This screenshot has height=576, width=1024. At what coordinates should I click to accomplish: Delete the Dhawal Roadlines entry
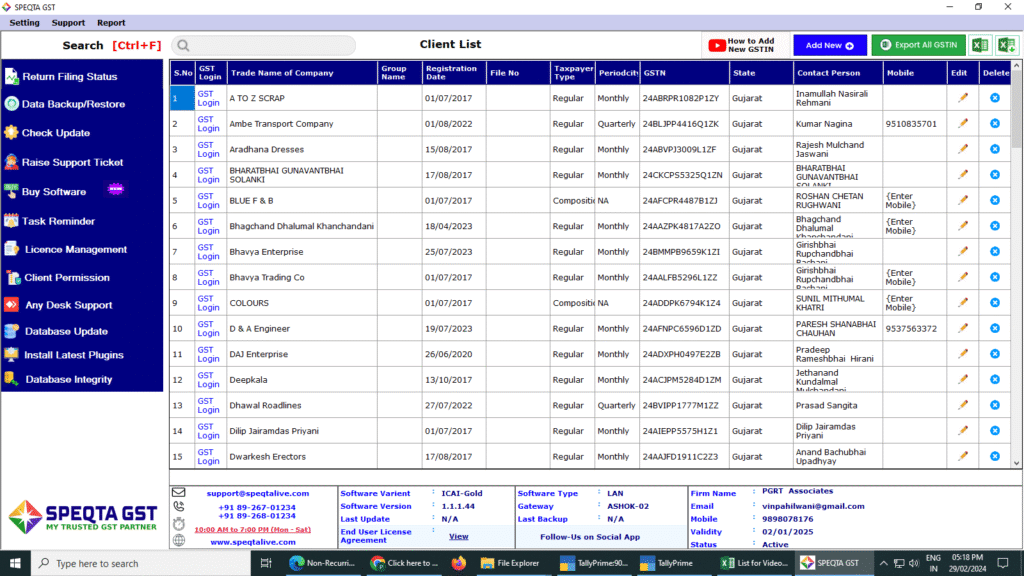[995, 405]
